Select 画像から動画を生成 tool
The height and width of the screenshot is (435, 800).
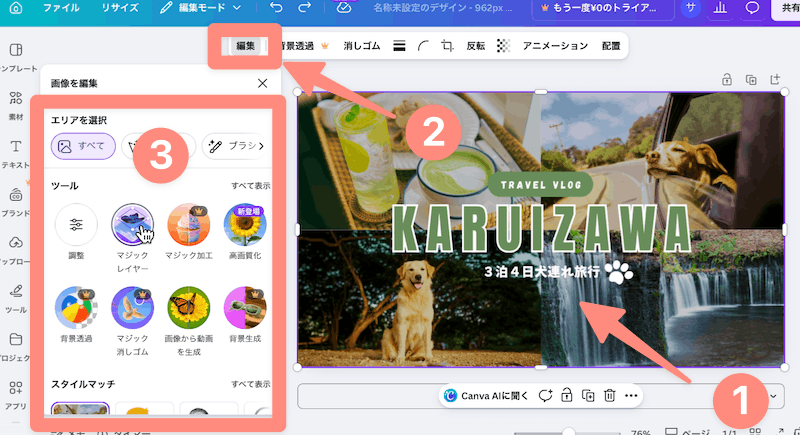point(189,321)
